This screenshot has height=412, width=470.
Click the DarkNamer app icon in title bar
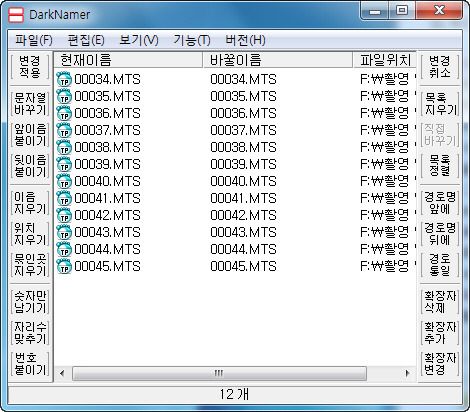[x=16, y=15]
